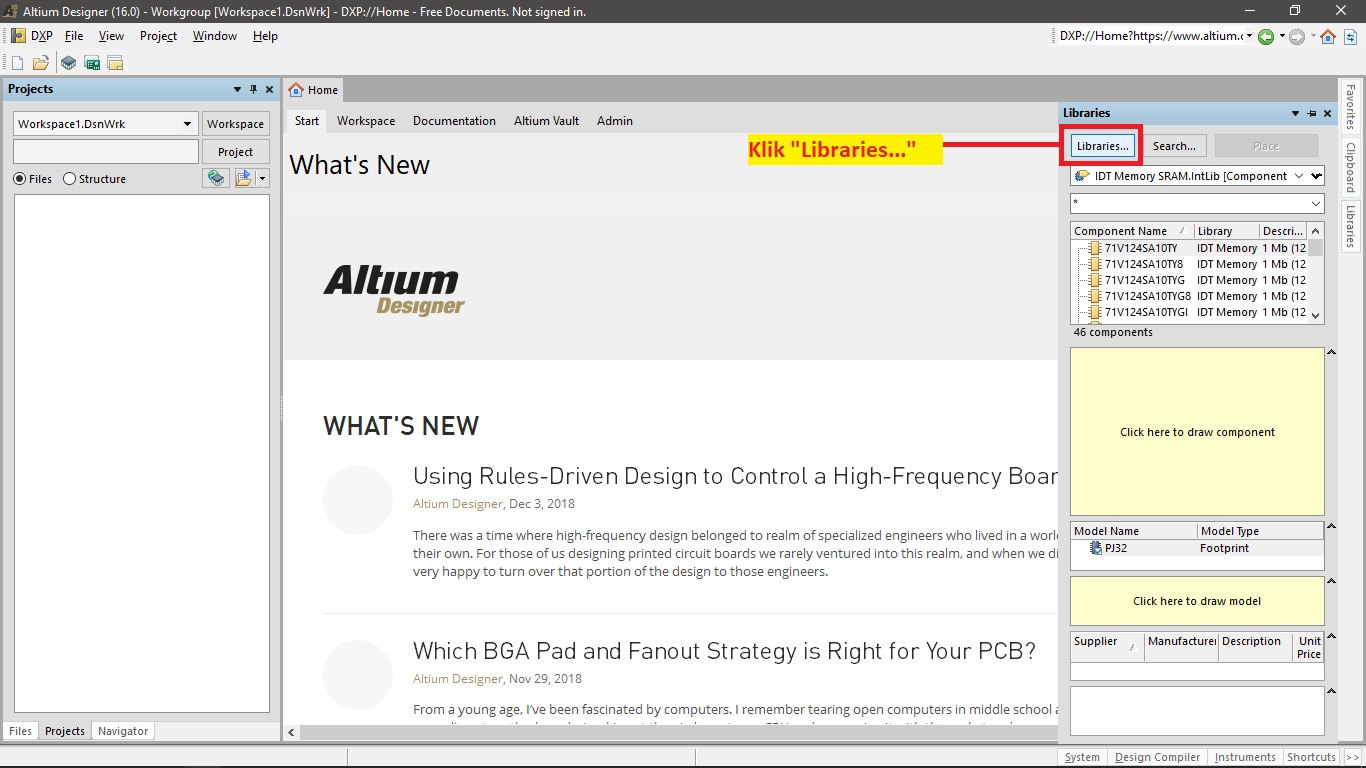
Task: Close the Projects panel
Action: click(269, 89)
